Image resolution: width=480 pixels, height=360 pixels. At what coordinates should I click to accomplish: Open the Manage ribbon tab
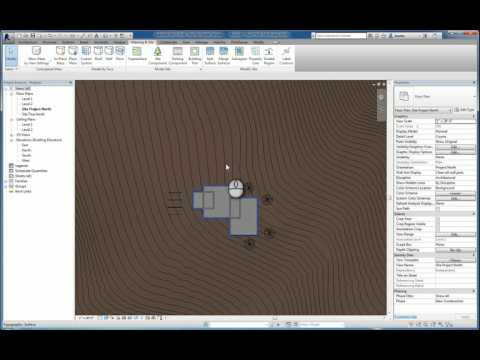click(201, 42)
